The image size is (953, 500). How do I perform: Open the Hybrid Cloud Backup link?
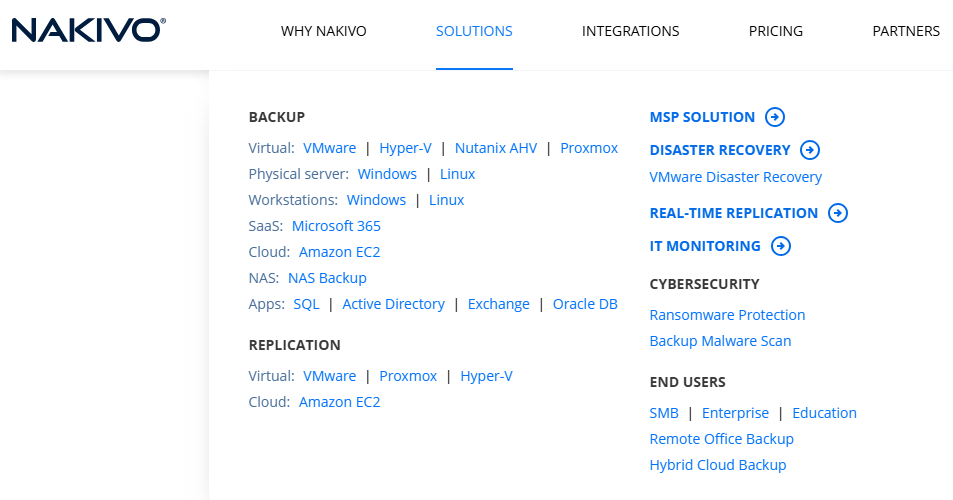point(718,465)
